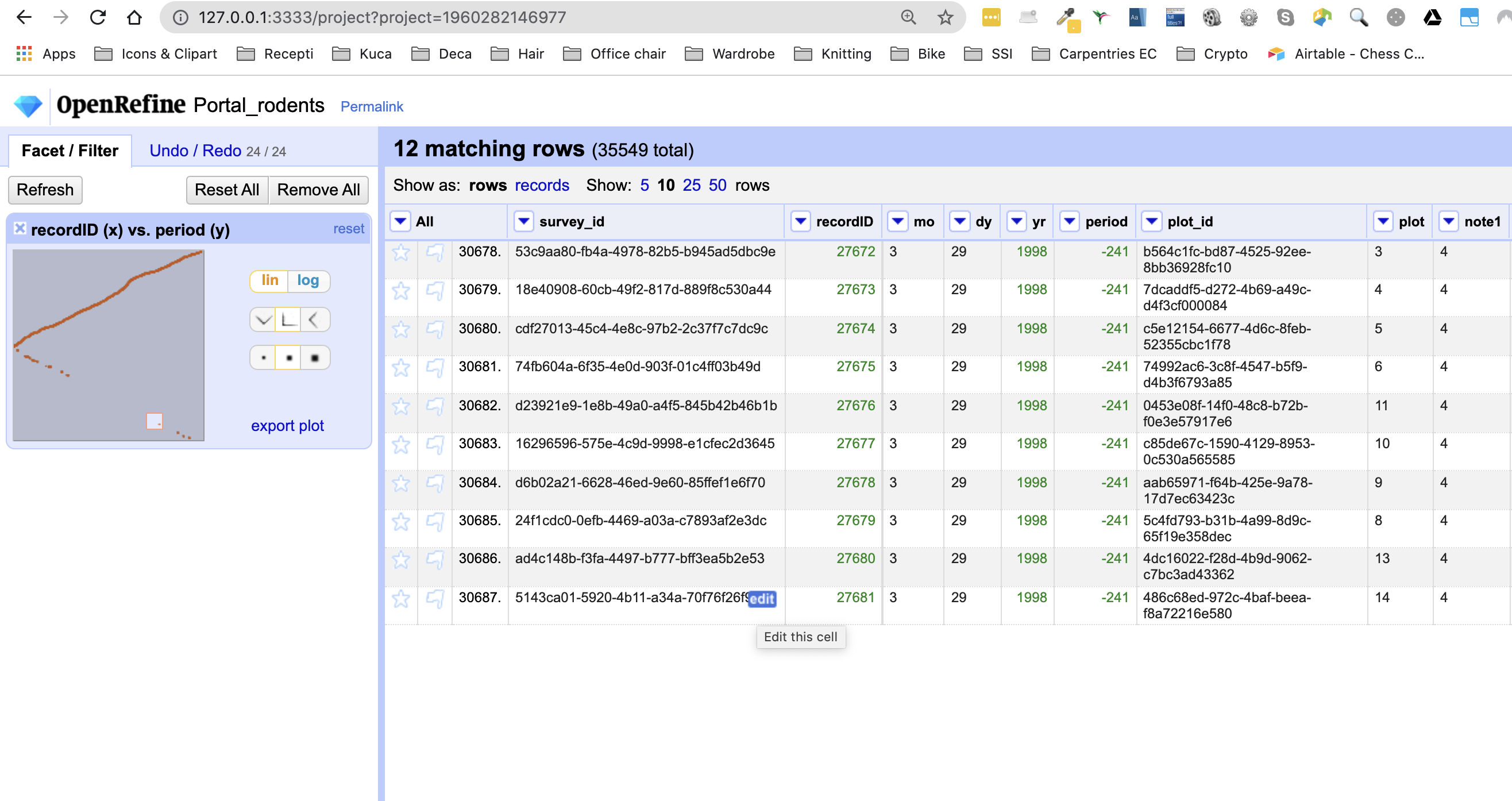Click the Remove All button
Screen dimensions: 1512x801
coord(318,190)
